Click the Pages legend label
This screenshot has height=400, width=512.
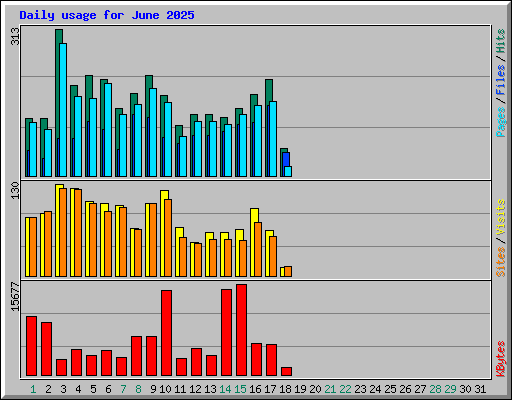point(500,122)
